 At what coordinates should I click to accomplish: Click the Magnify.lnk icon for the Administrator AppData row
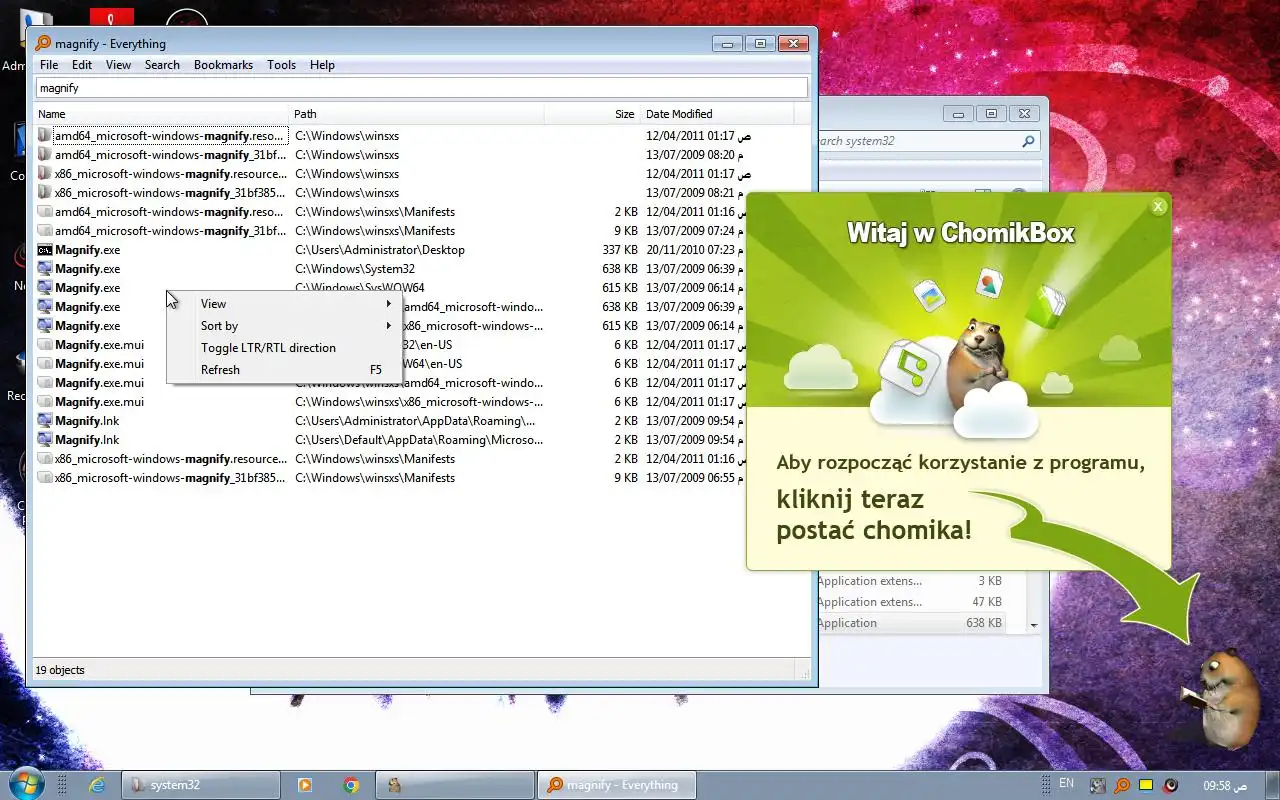coord(45,421)
